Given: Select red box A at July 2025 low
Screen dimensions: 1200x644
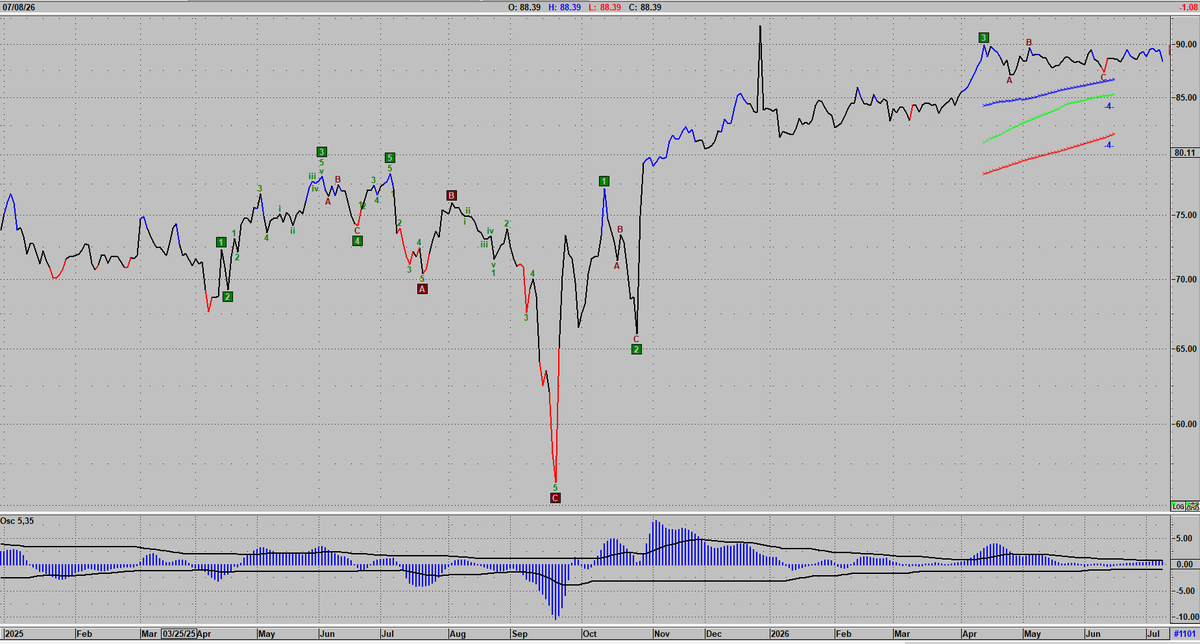Looking at the screenshot, I should 422,289.
